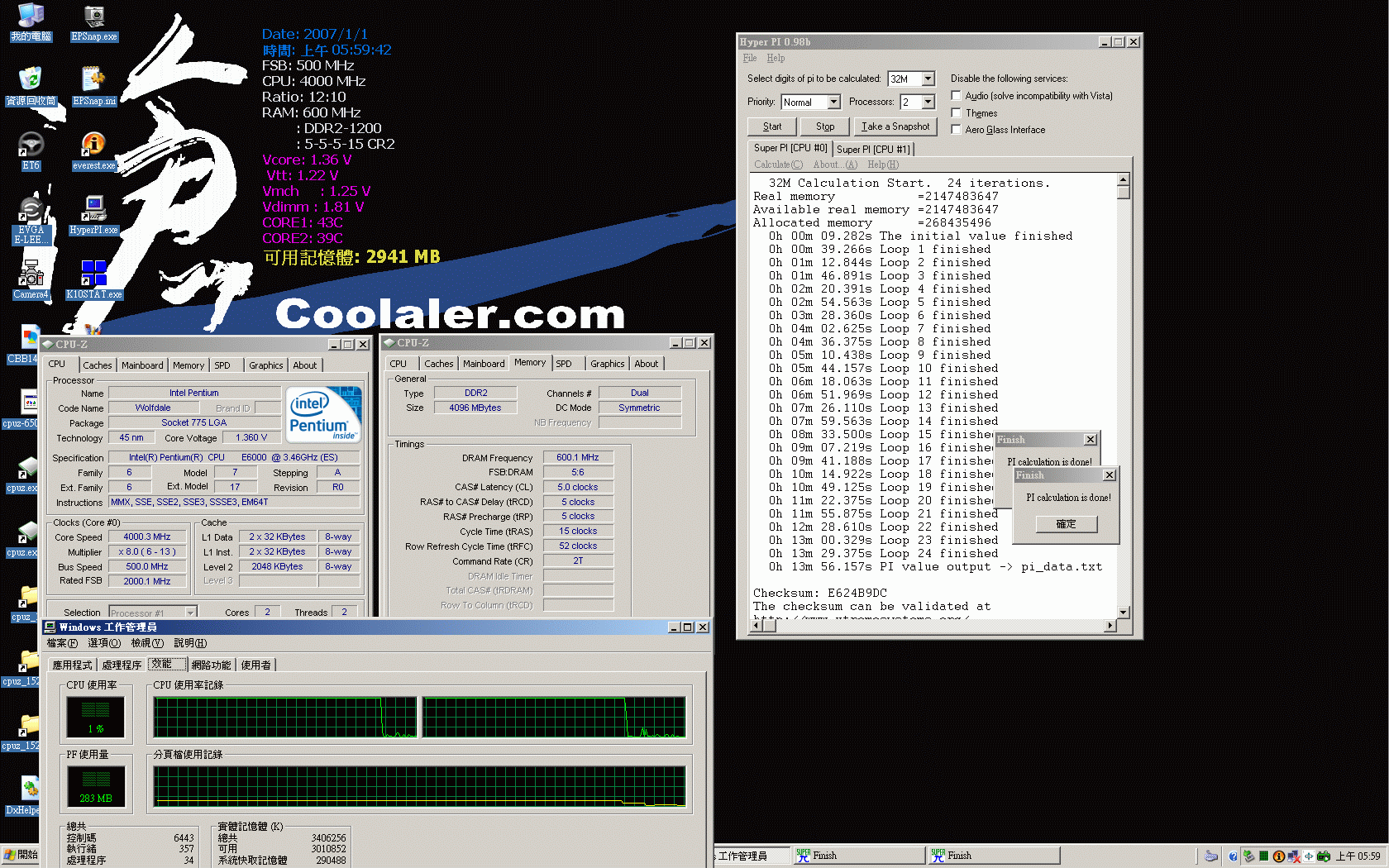Open the ET6 desktop shortcut
The height and width of the screenshot is (868, 1389).
(31, 151)
